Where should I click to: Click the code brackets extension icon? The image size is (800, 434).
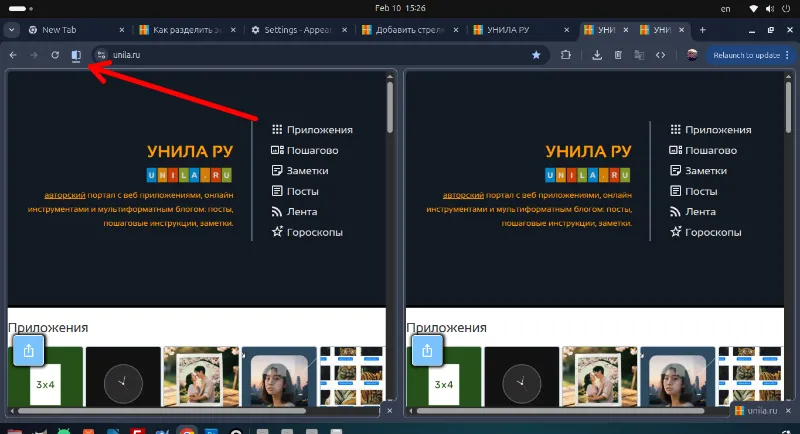point(660,55)
